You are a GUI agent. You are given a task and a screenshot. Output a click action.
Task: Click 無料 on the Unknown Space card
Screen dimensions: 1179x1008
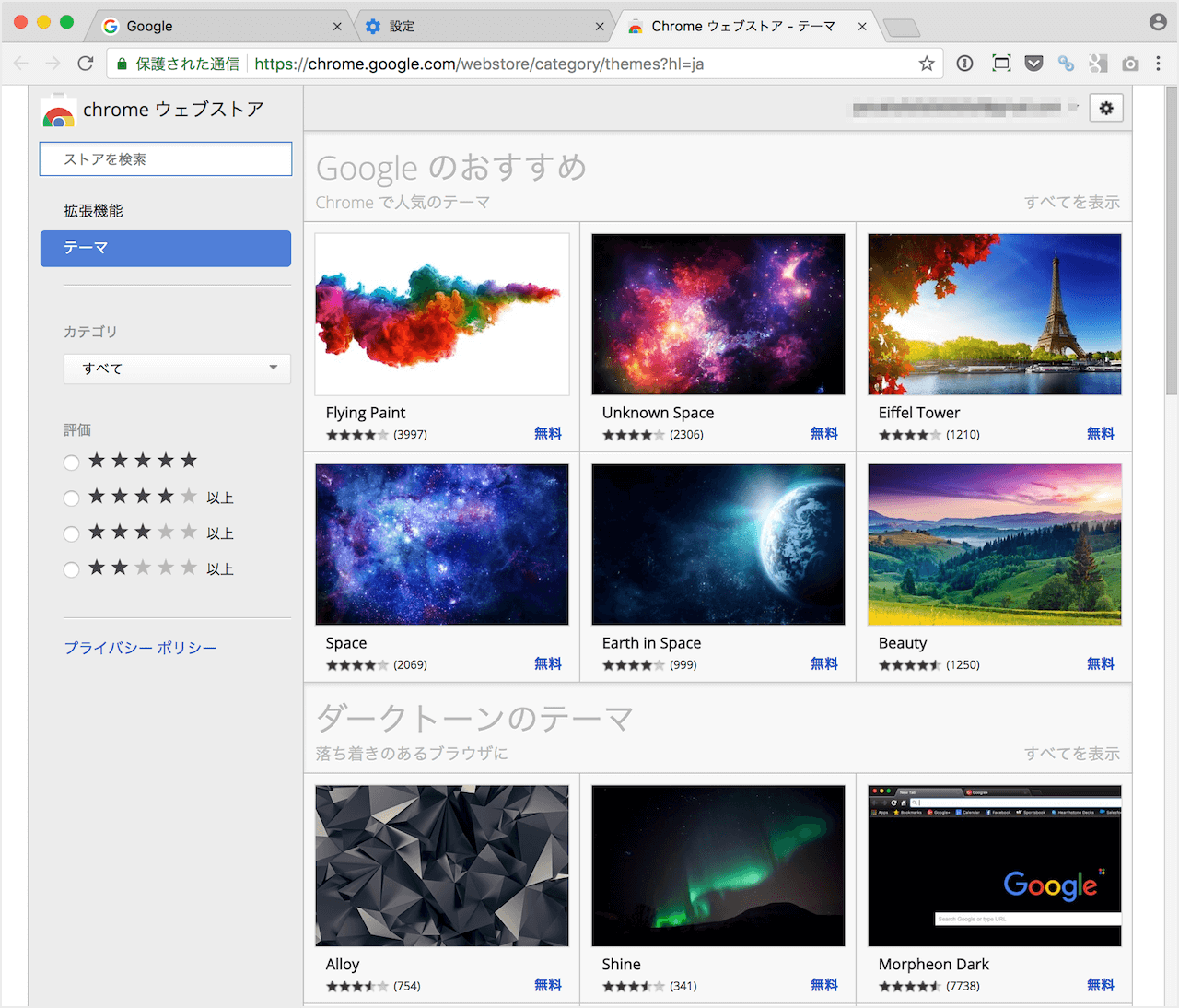coord(824,434)
